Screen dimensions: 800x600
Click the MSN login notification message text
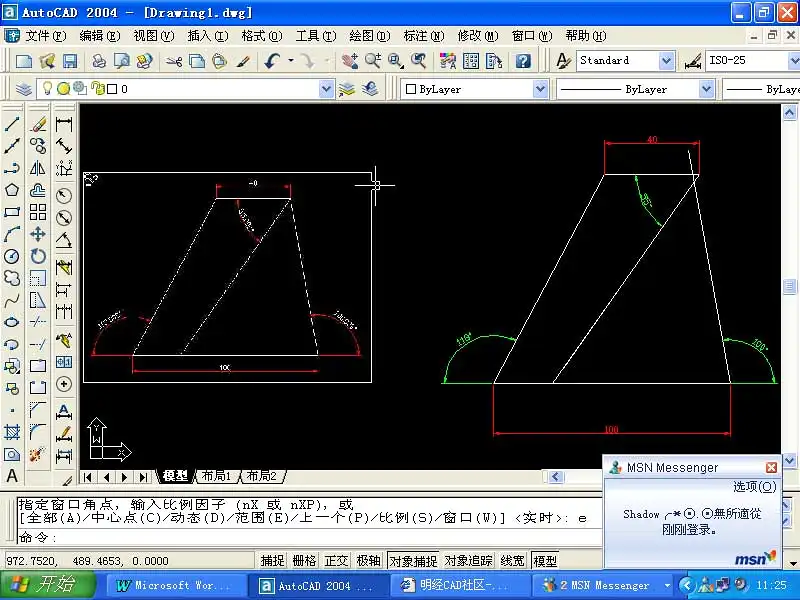(692, 522)
